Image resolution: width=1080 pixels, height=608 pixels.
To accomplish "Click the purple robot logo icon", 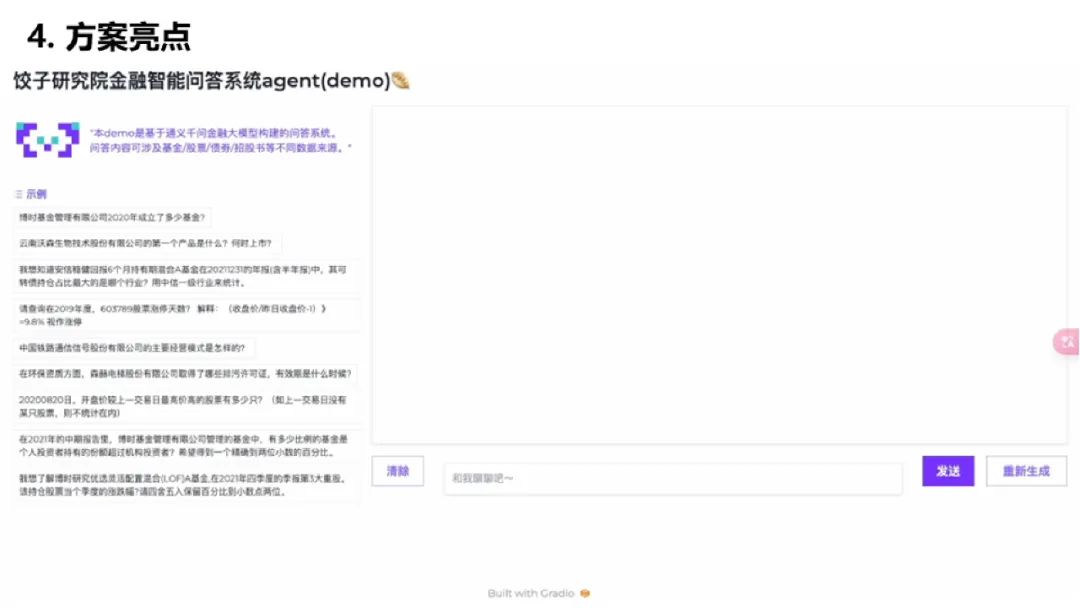I will point(48,140).
